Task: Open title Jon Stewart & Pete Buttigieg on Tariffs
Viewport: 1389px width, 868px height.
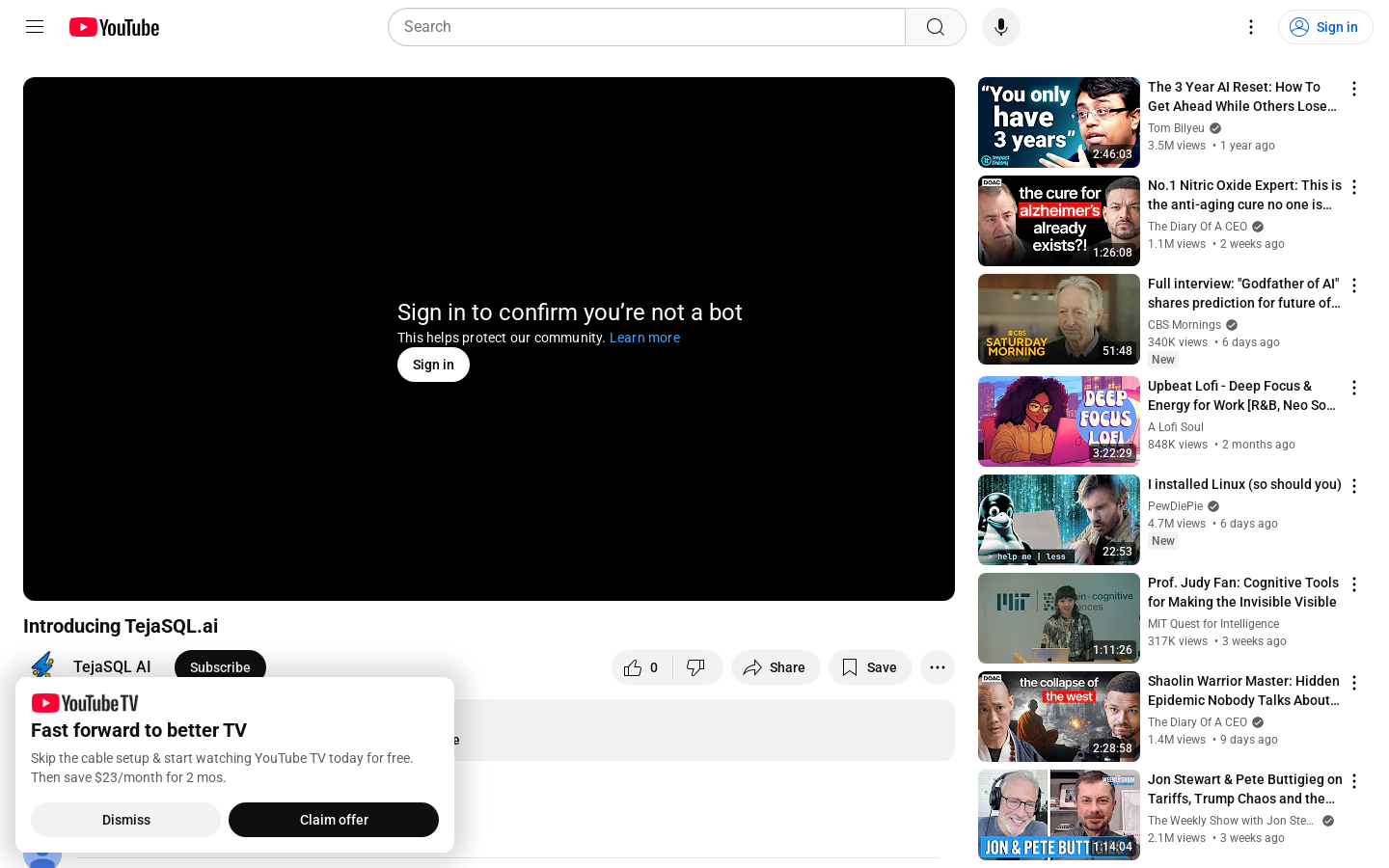Action: [x=1244, y=789]
